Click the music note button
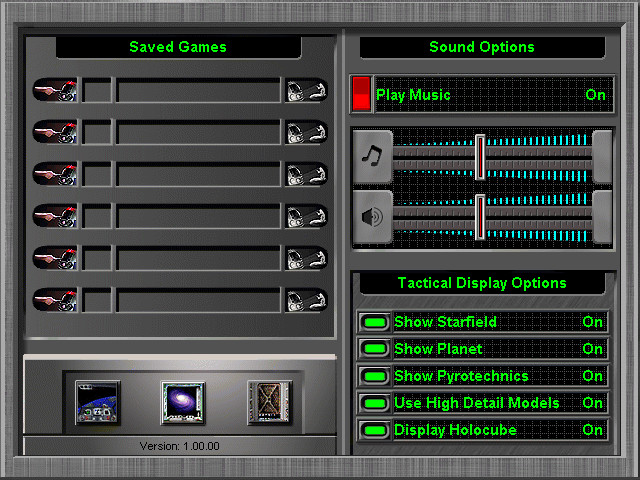 click(372, 157)
